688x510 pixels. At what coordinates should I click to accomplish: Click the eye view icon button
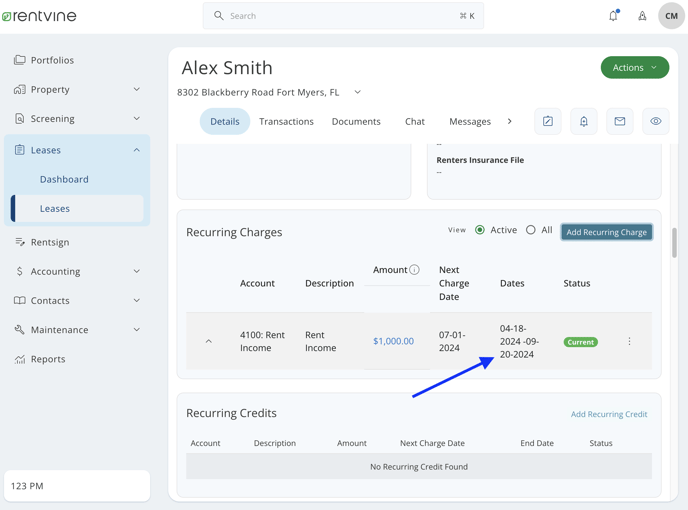tap(656, 121)
